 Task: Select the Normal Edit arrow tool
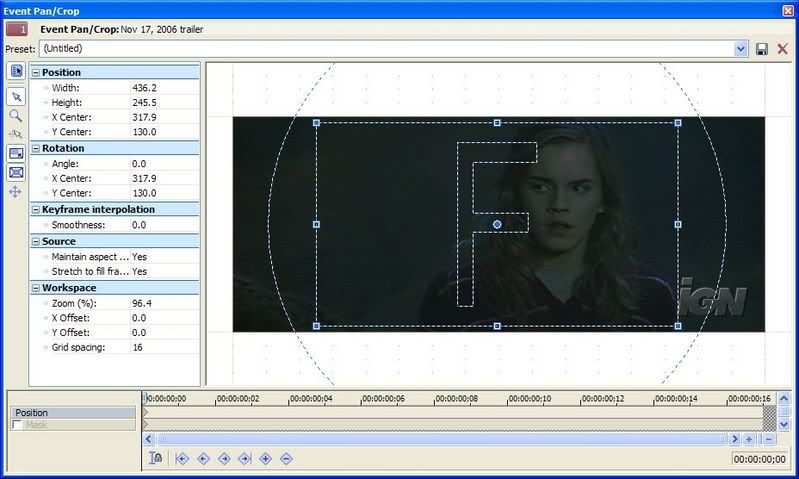pos(16,96)
